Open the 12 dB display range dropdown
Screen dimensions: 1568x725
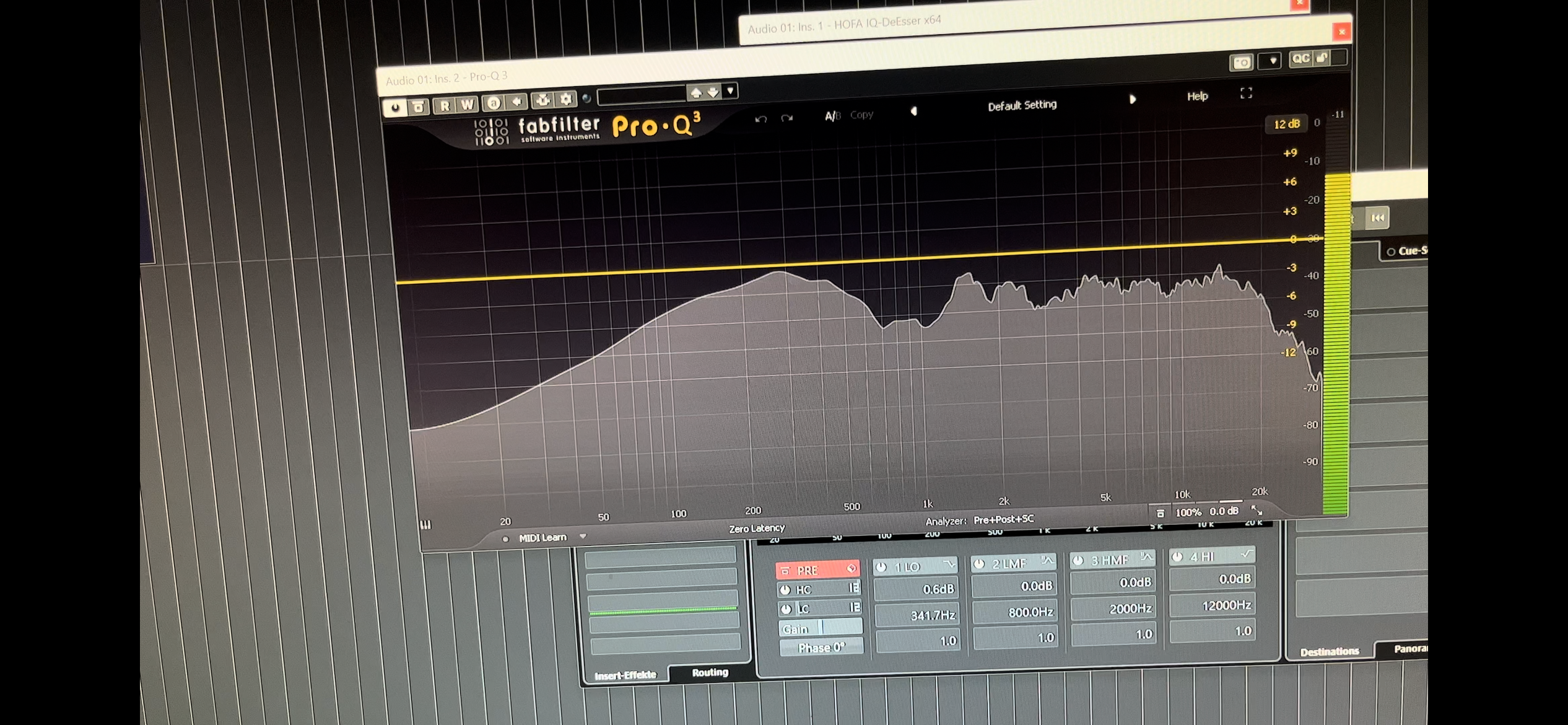click(1286, 124)
